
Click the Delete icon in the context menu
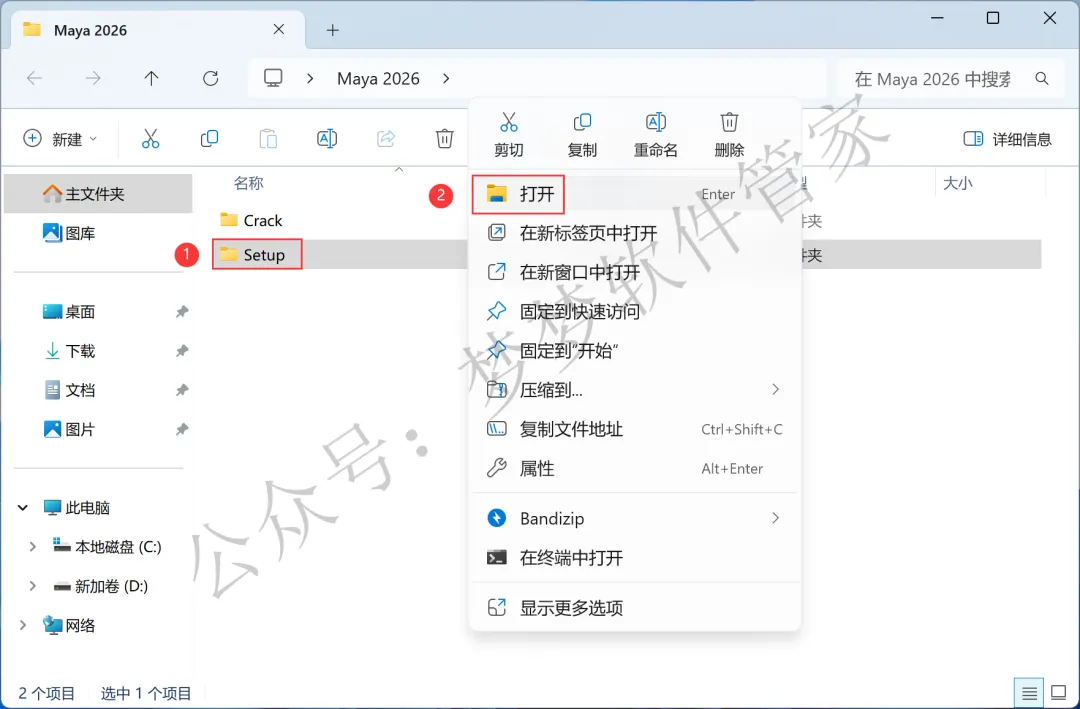click(729, 123)
